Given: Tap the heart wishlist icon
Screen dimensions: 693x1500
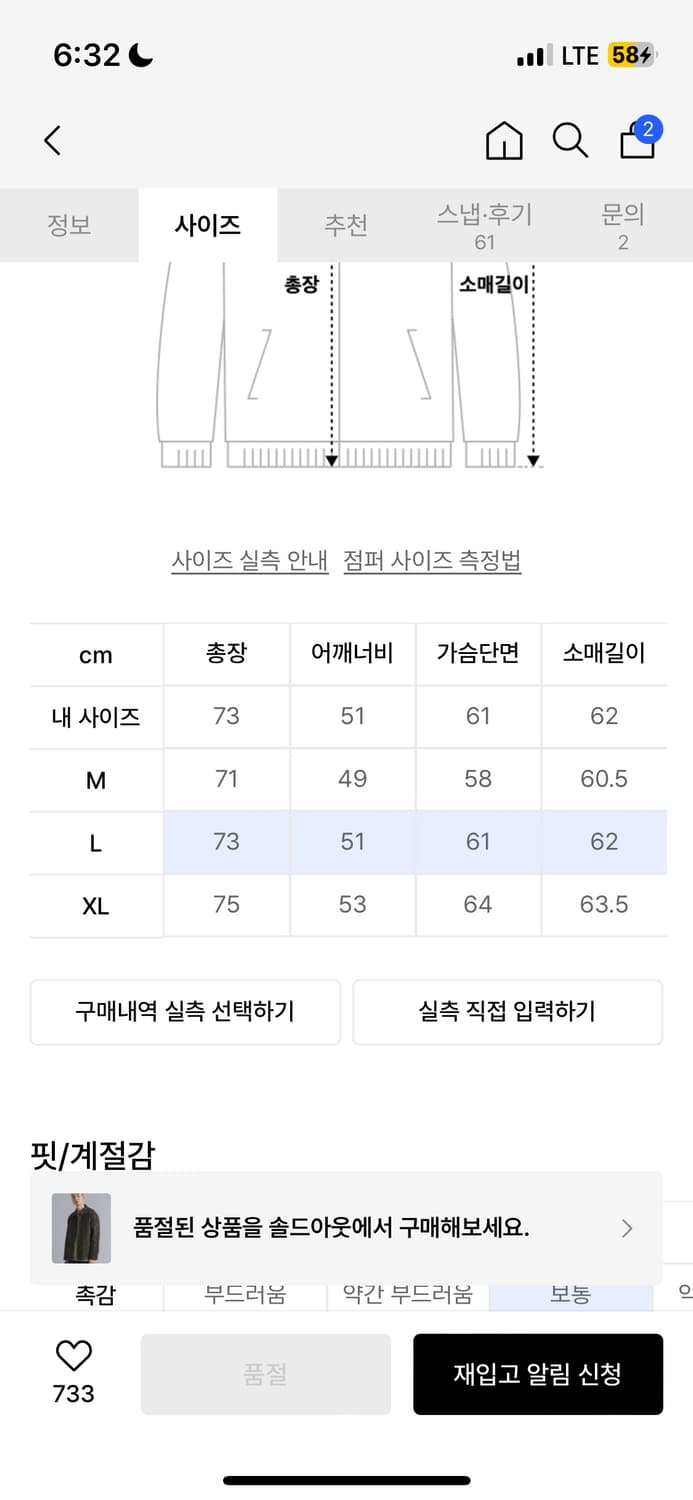Looking at the screenshot, I should [x=73, y=1356].
